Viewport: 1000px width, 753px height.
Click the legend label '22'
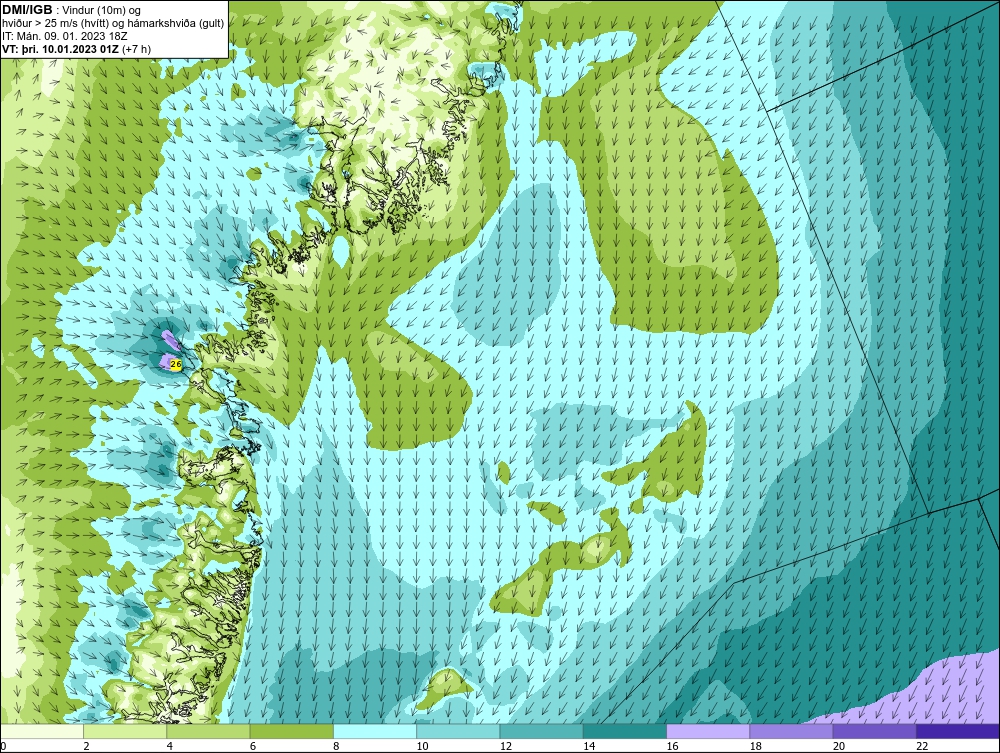[922, 747]
